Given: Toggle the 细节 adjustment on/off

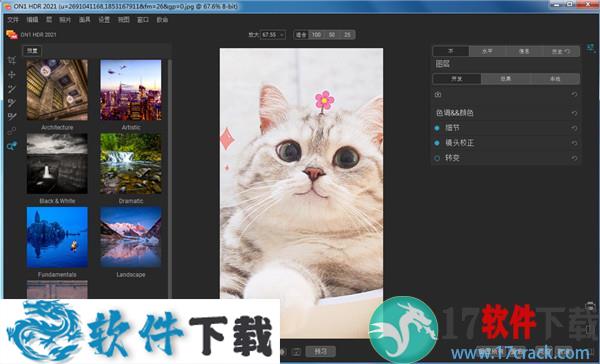Looking at the screenshot, I should coord(437,128).
